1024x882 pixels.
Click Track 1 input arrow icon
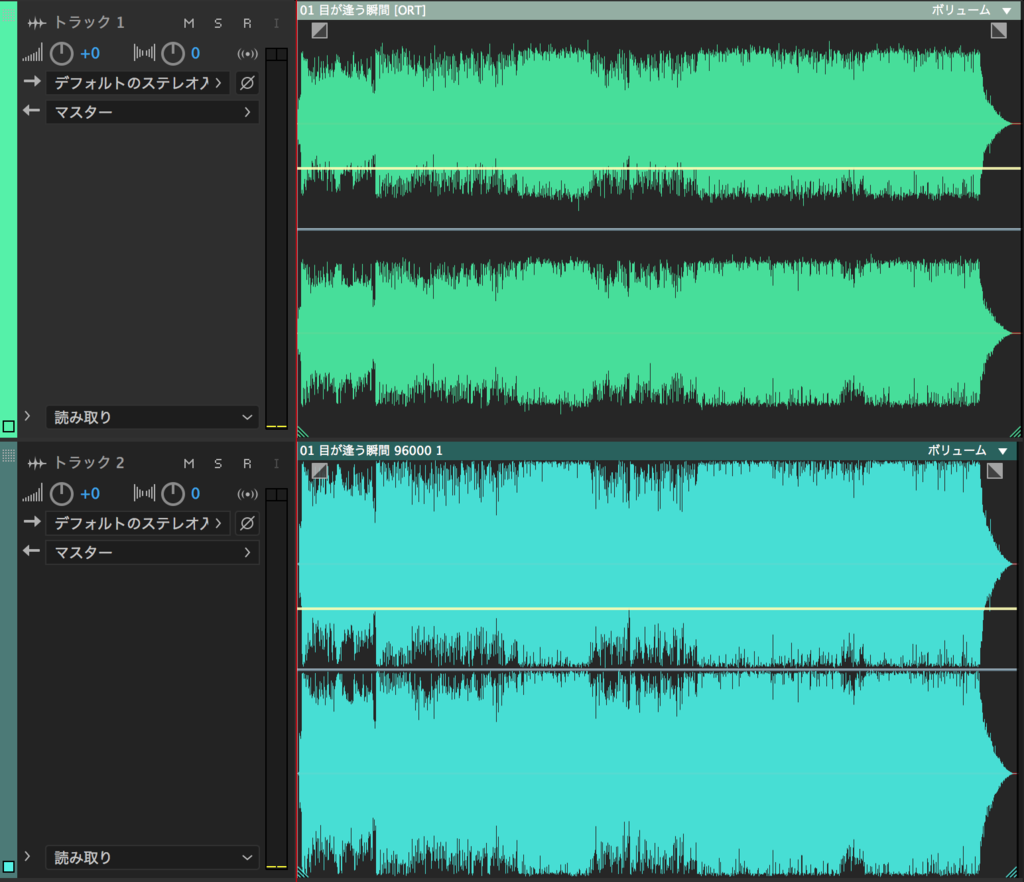[x=32, y=82]
